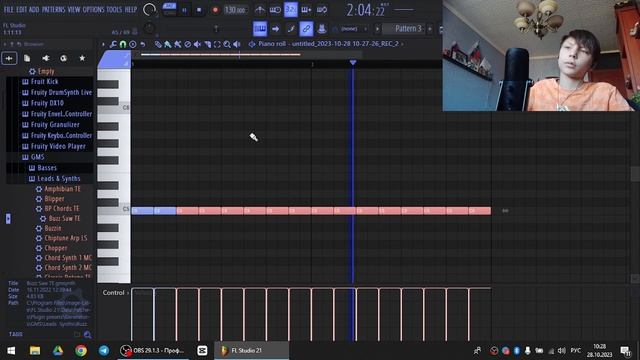The height and width of the screenshot is (360, 640).
Task: Toggle the overdub recording icon
Action: pyautogui.click(x=306, y=9)
